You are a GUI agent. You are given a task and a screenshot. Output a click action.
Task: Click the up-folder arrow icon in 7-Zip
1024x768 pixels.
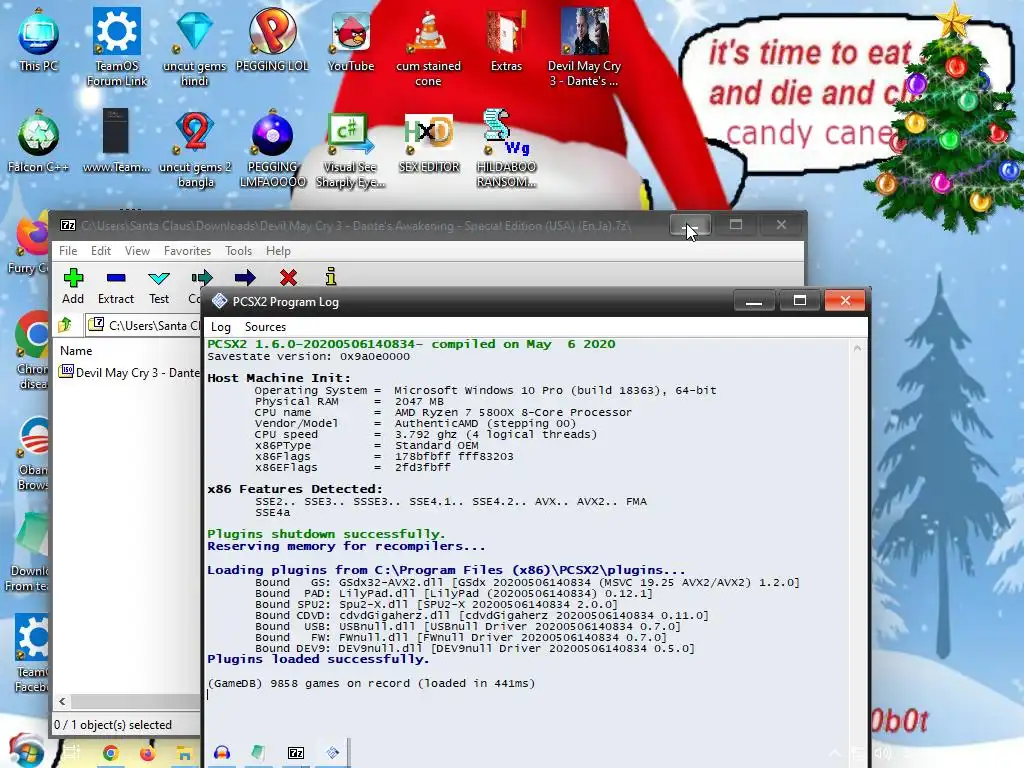(x=65, y=325)
